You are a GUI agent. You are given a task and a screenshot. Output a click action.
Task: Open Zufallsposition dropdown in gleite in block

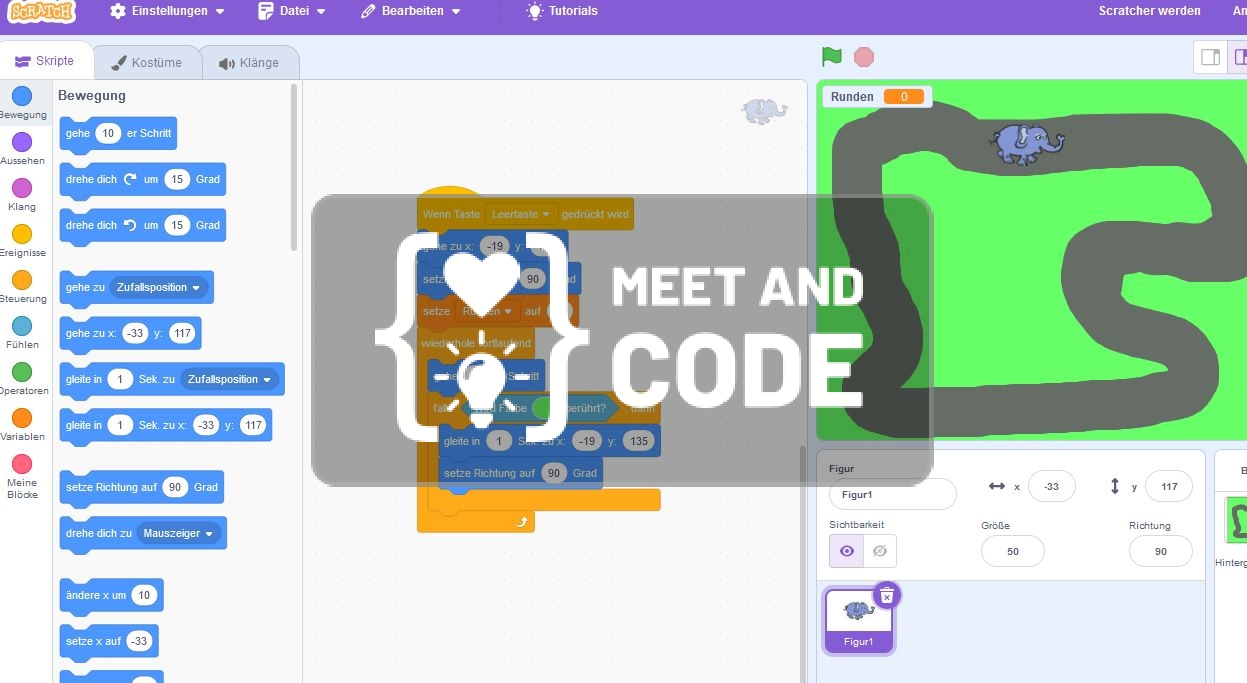229,379
